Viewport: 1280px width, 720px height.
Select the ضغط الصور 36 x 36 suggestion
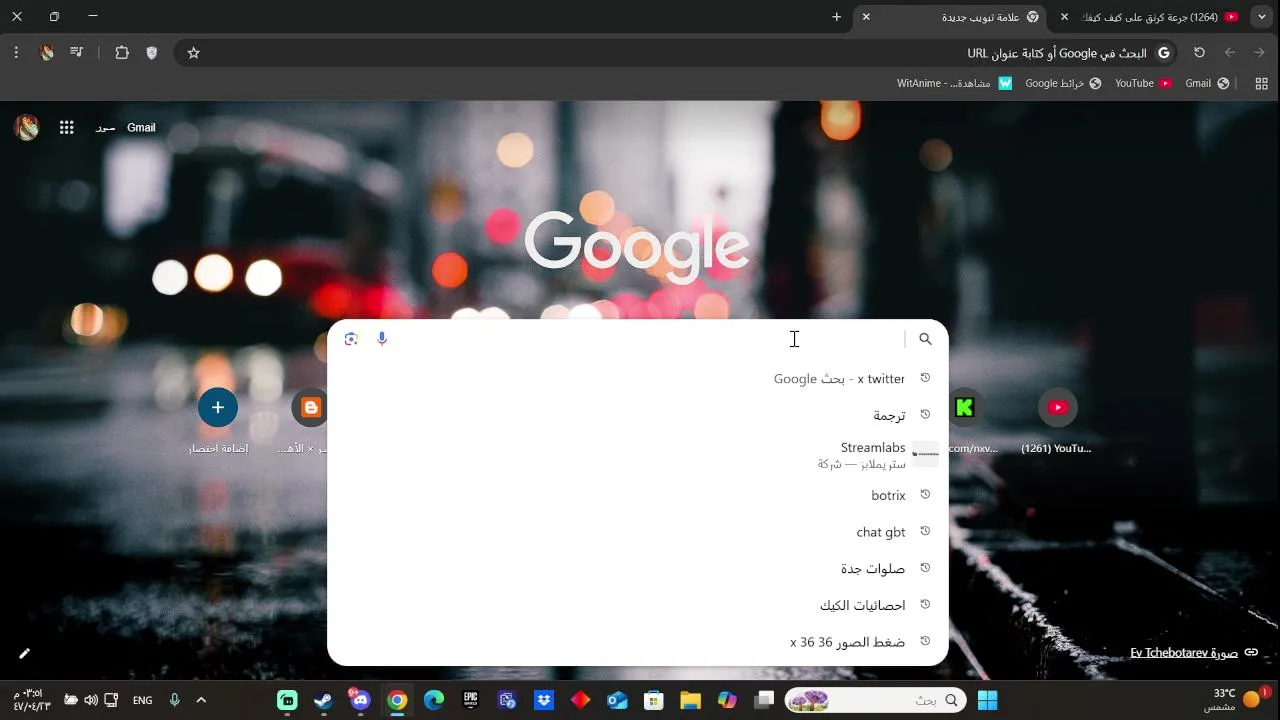[x=638, y=642]
